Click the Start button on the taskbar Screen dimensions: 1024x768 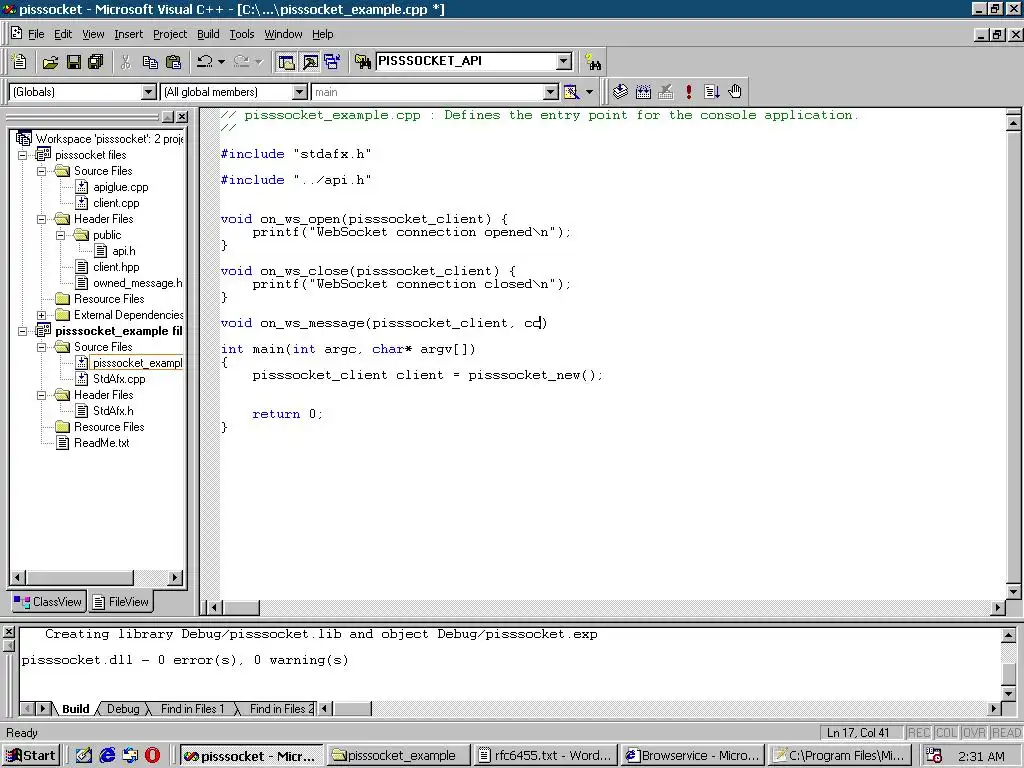click(x=31, y=756)
